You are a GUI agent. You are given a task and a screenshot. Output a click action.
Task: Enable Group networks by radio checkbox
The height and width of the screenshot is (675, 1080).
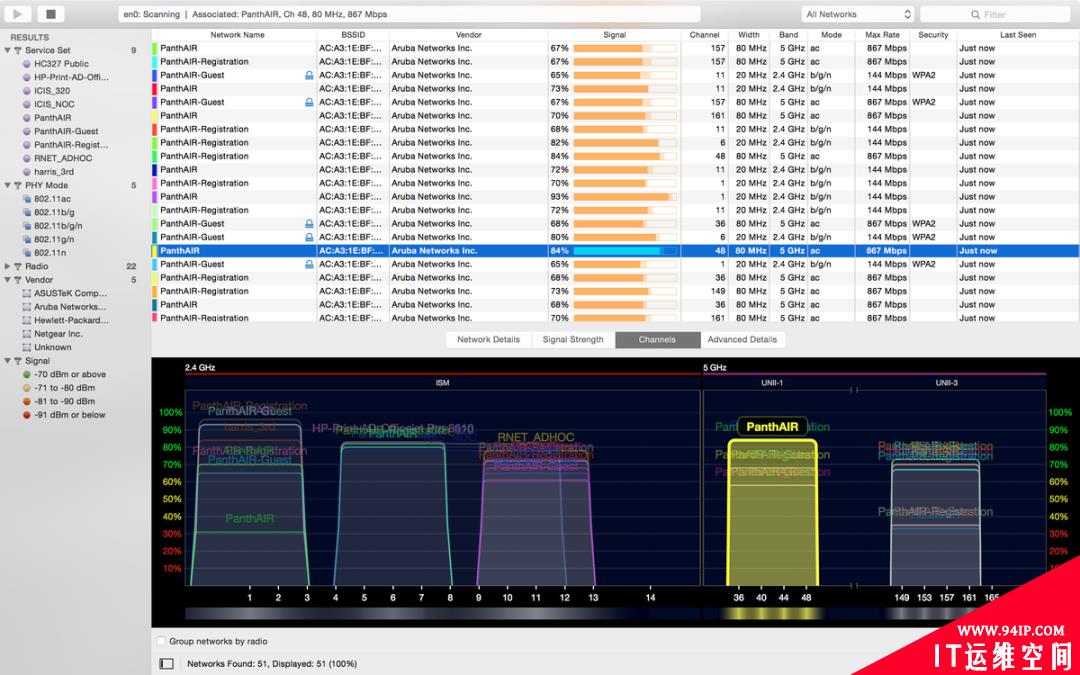(x=161, y=641)
